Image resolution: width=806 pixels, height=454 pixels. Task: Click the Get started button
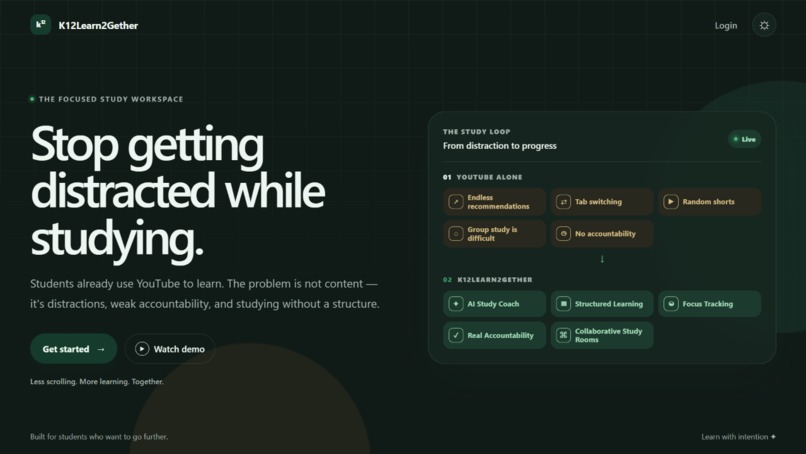74,349
